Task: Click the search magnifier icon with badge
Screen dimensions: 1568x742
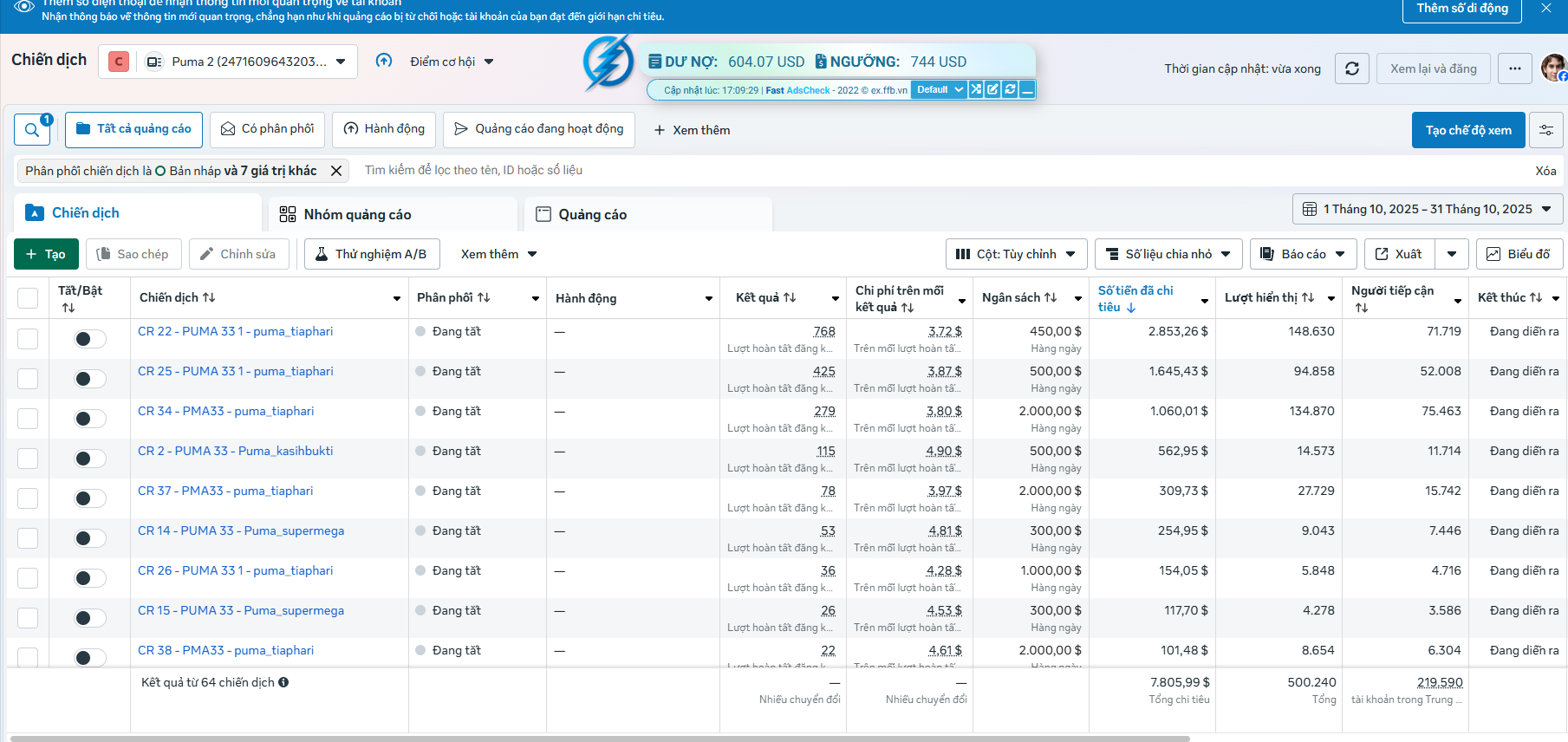Action: tap(32, 130)
